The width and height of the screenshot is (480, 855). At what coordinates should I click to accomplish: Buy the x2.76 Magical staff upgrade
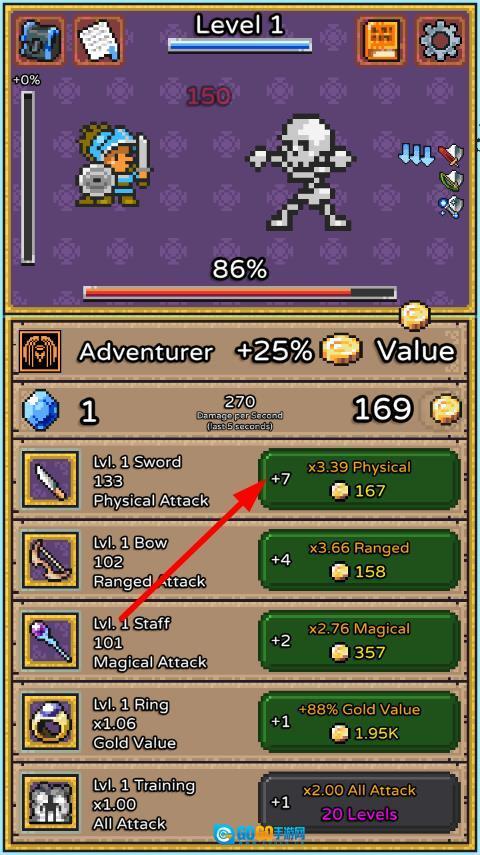pyautogui.click(x=359, y=641)
